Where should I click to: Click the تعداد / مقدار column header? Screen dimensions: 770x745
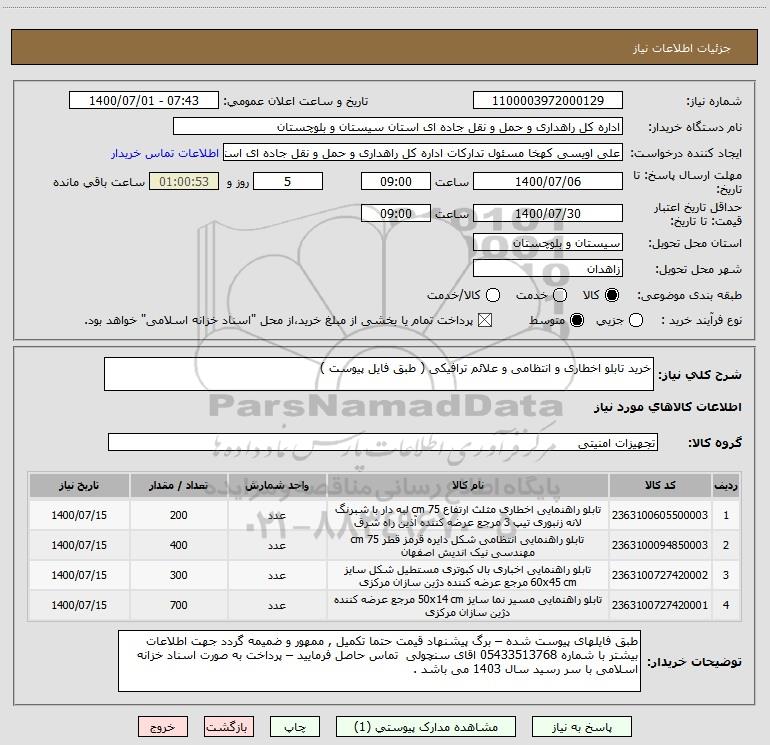point(179,485)
